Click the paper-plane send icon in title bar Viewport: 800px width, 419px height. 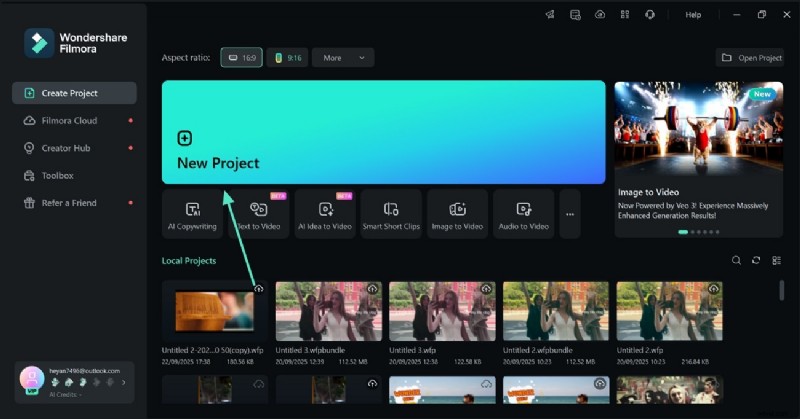(x=550, y=15)
